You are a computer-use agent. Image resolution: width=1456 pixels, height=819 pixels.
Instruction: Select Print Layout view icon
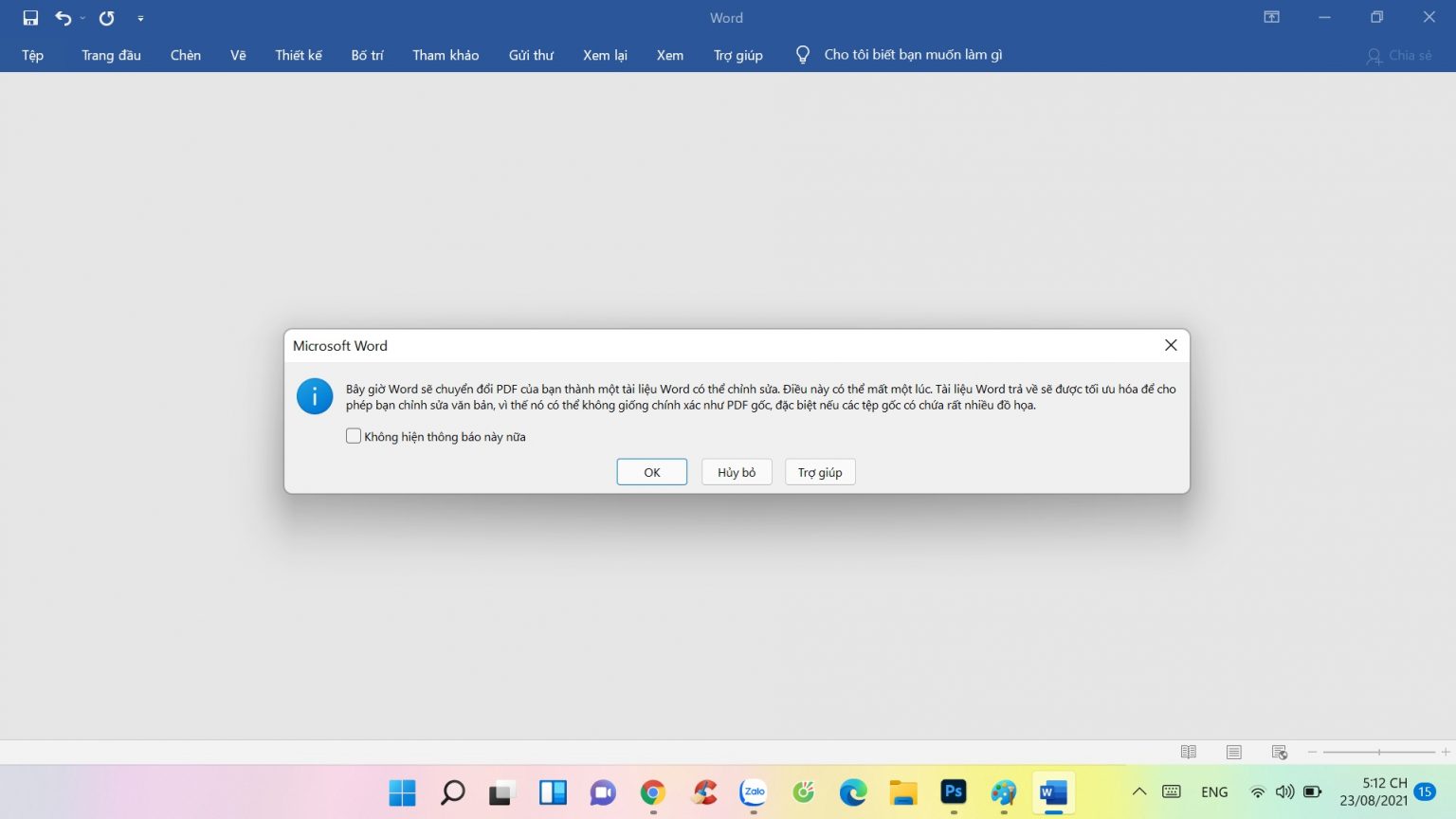click(x=1233, y=752)
